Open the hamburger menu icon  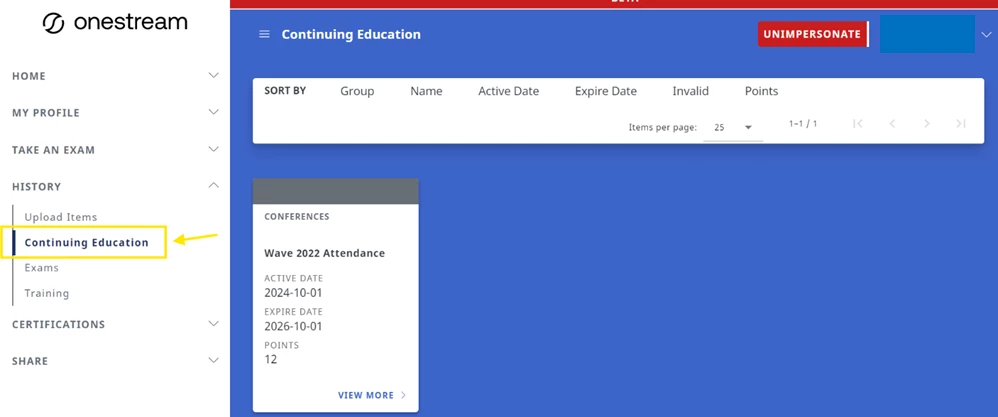coord(264,34)
